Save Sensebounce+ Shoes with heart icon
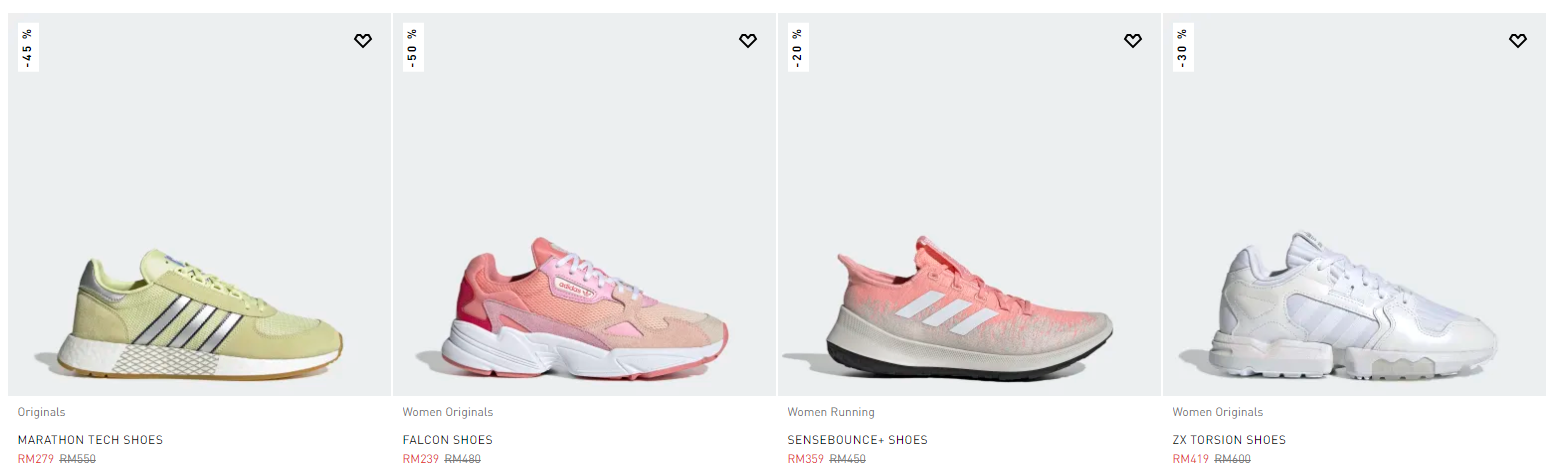This screenshot has width=1558, height=475. pos(1133,41)
